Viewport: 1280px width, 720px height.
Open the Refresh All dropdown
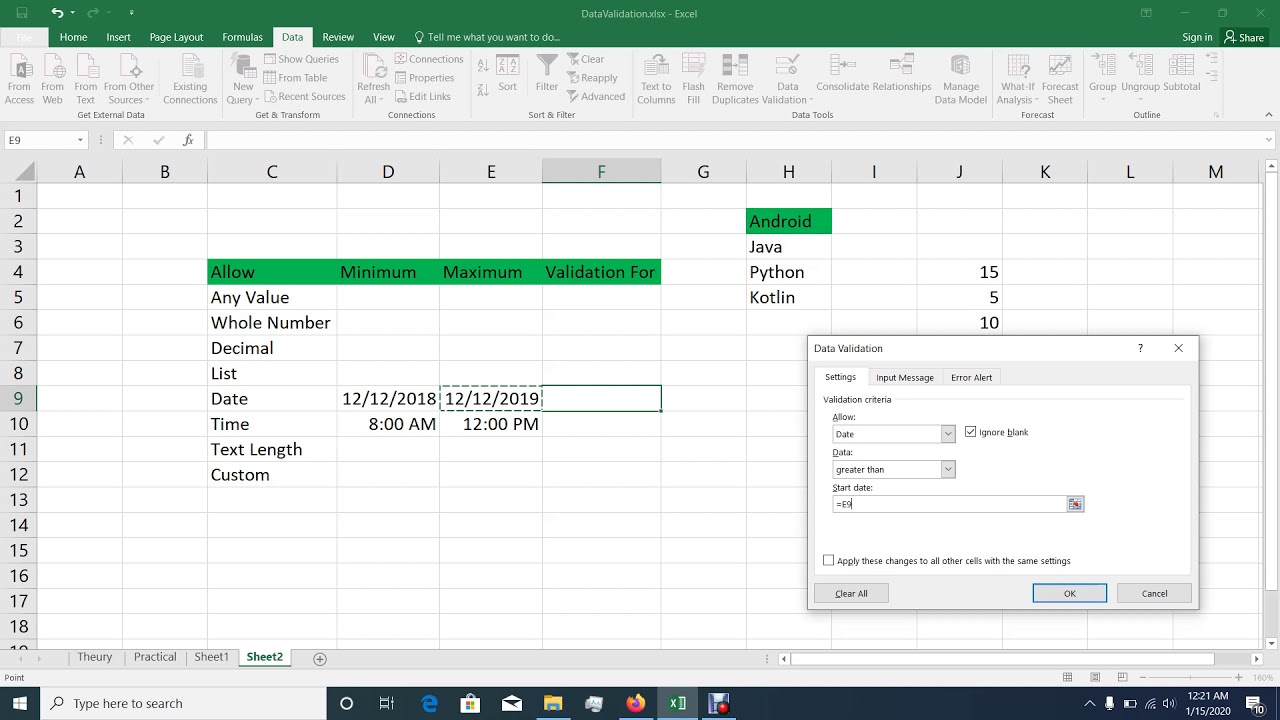[373, 93]
